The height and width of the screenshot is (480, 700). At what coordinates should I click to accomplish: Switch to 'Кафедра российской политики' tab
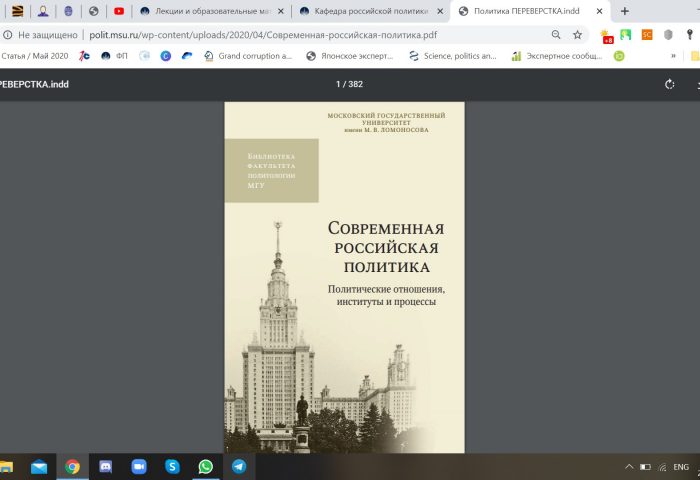(368, 11)
